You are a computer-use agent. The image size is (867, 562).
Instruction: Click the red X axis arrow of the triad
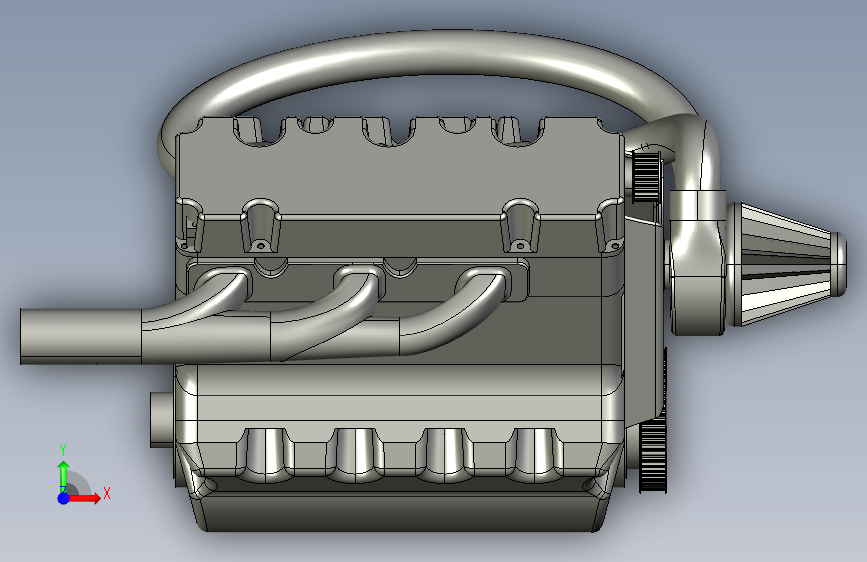[85, 498]
